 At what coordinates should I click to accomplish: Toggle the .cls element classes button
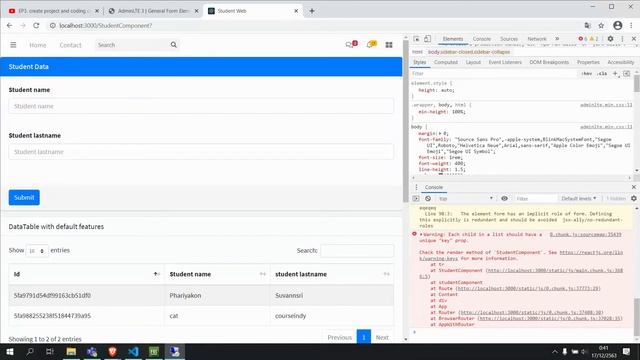(602, 73)
